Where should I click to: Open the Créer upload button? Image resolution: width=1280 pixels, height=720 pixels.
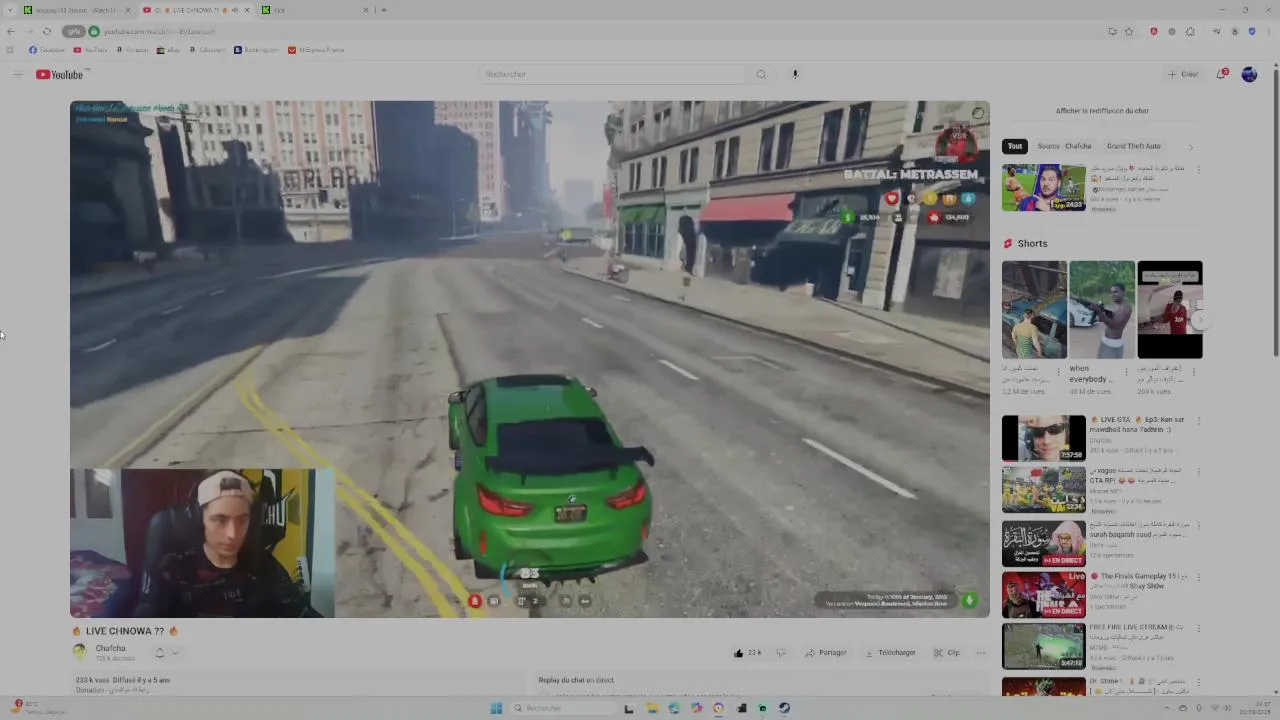[x=1183, y=74]
